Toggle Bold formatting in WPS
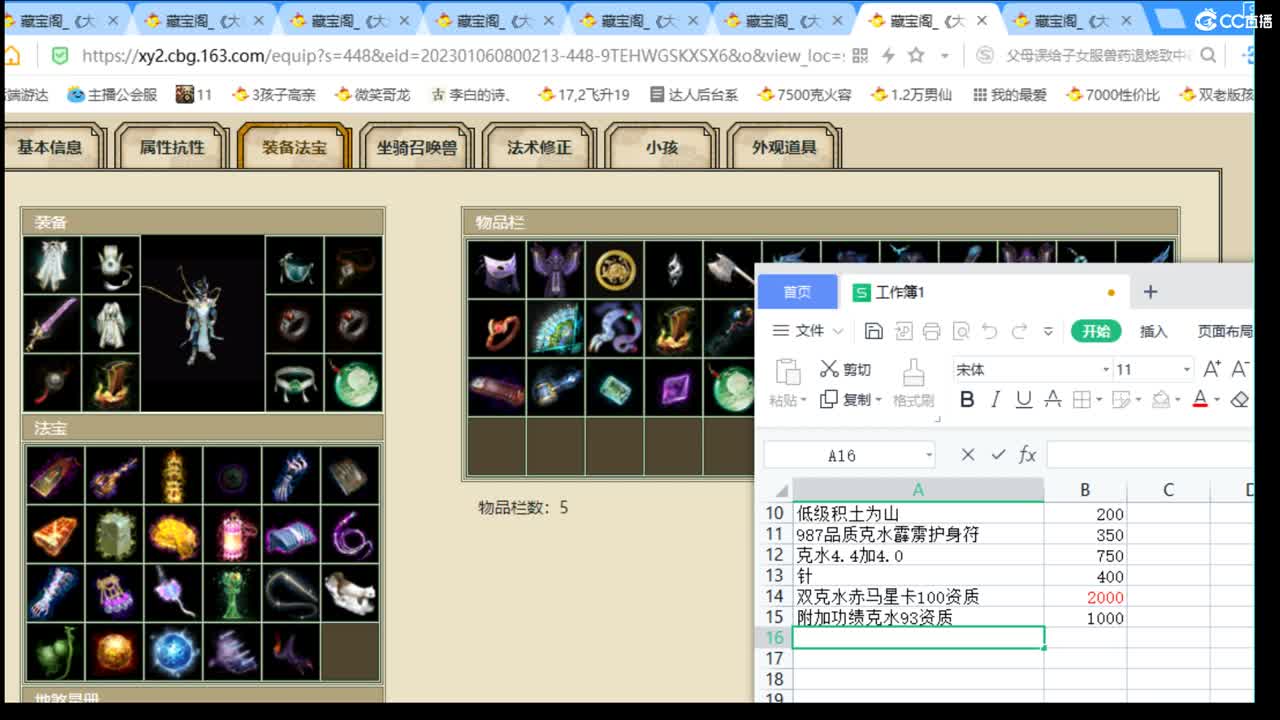Viewport: 1280px width, 720px height. coord(967,400)
